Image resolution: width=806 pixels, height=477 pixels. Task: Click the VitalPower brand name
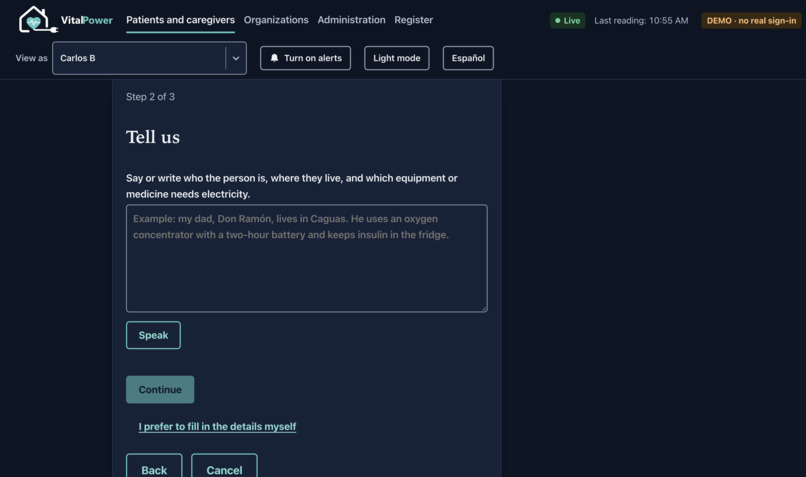tap(86, 20)
